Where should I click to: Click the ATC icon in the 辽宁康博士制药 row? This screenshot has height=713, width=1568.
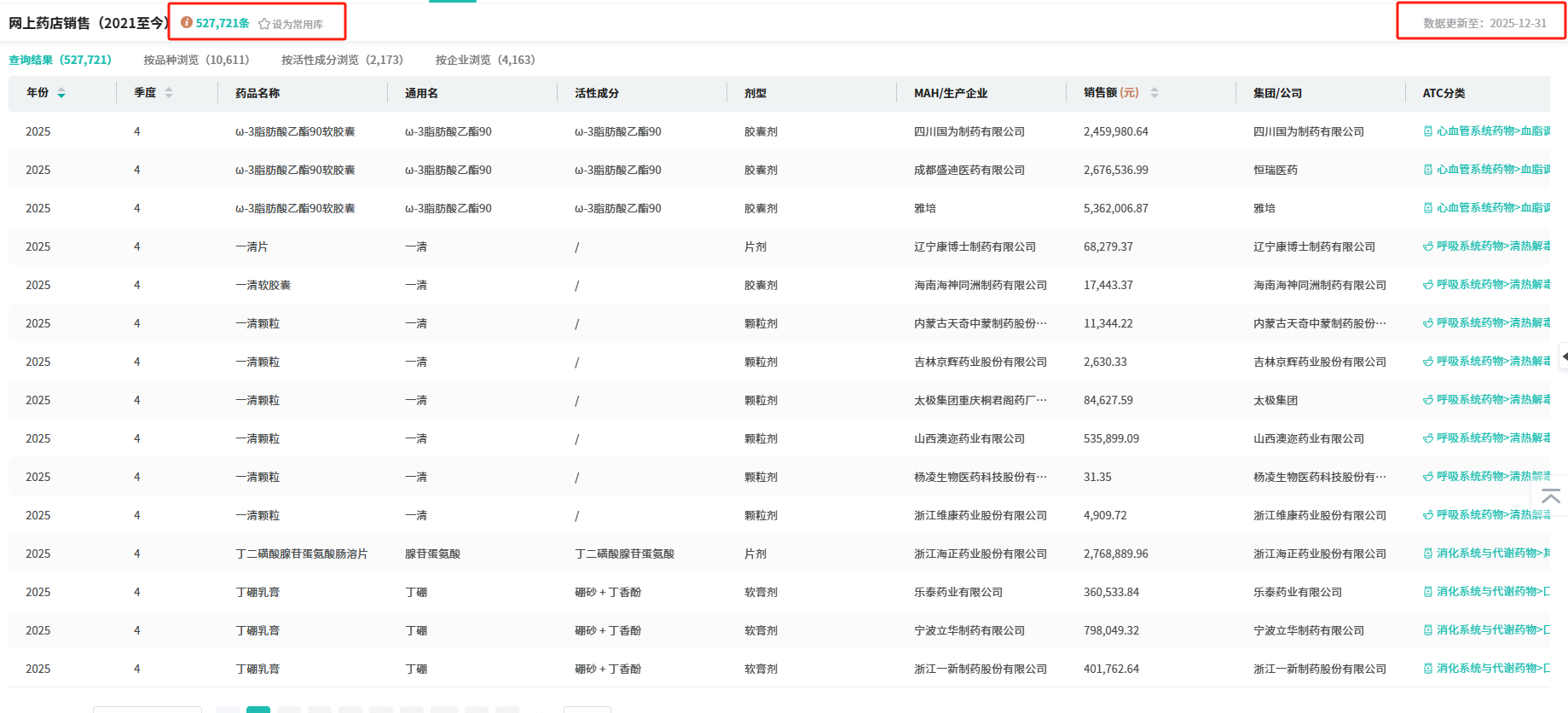(1428, 246)
